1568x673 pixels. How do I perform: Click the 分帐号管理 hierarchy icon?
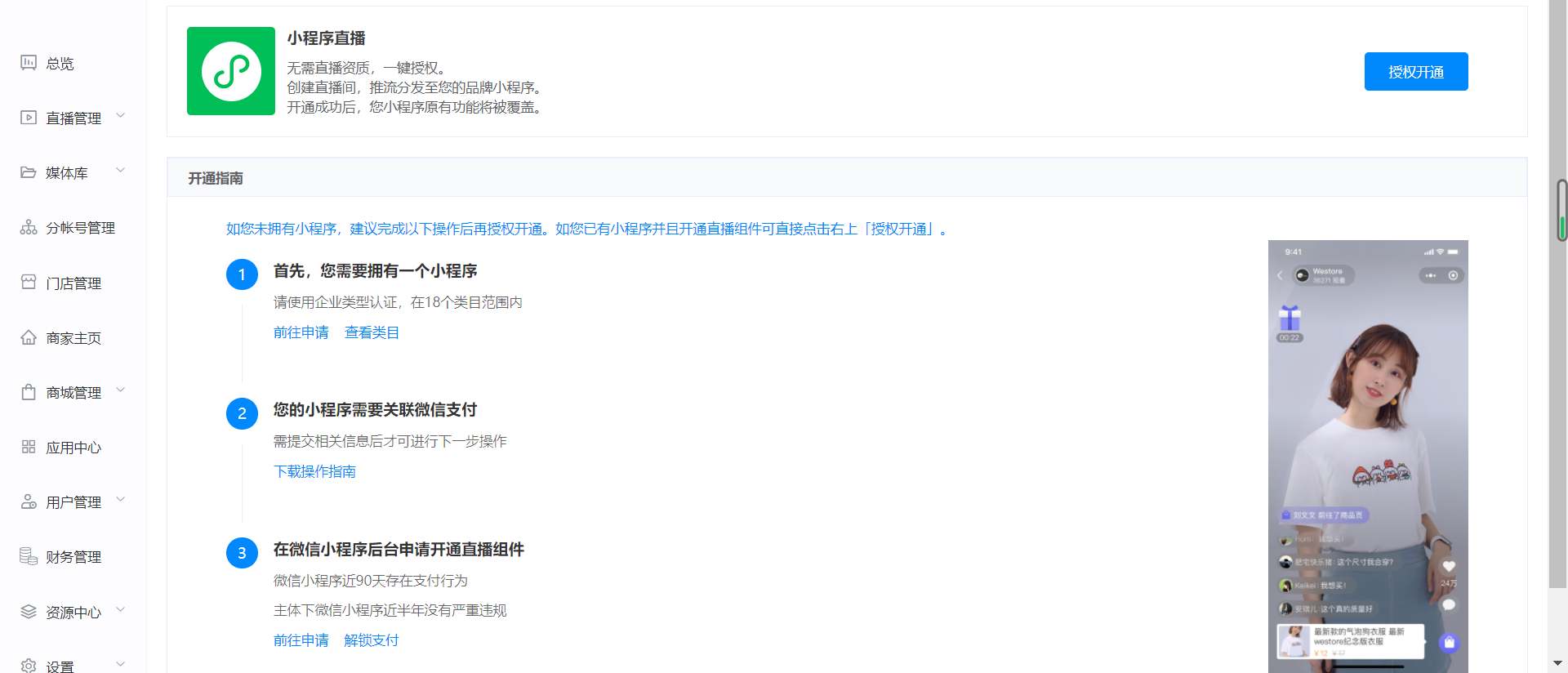(29, 227)
